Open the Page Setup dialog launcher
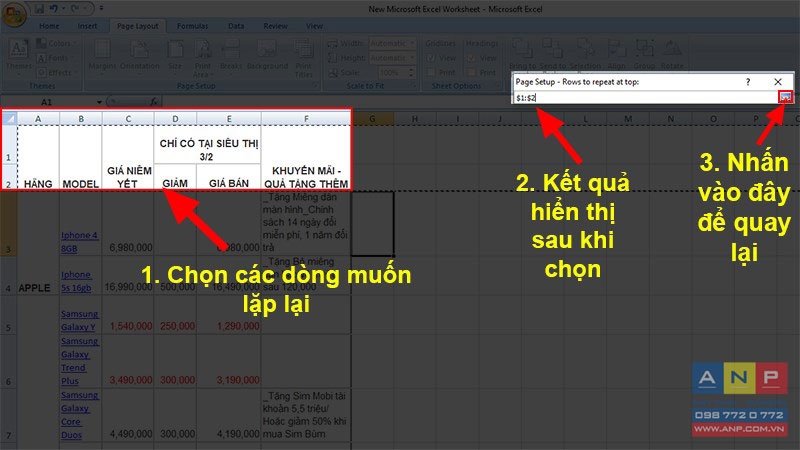This screenshot has width=800, height=450. coord(315,86)
